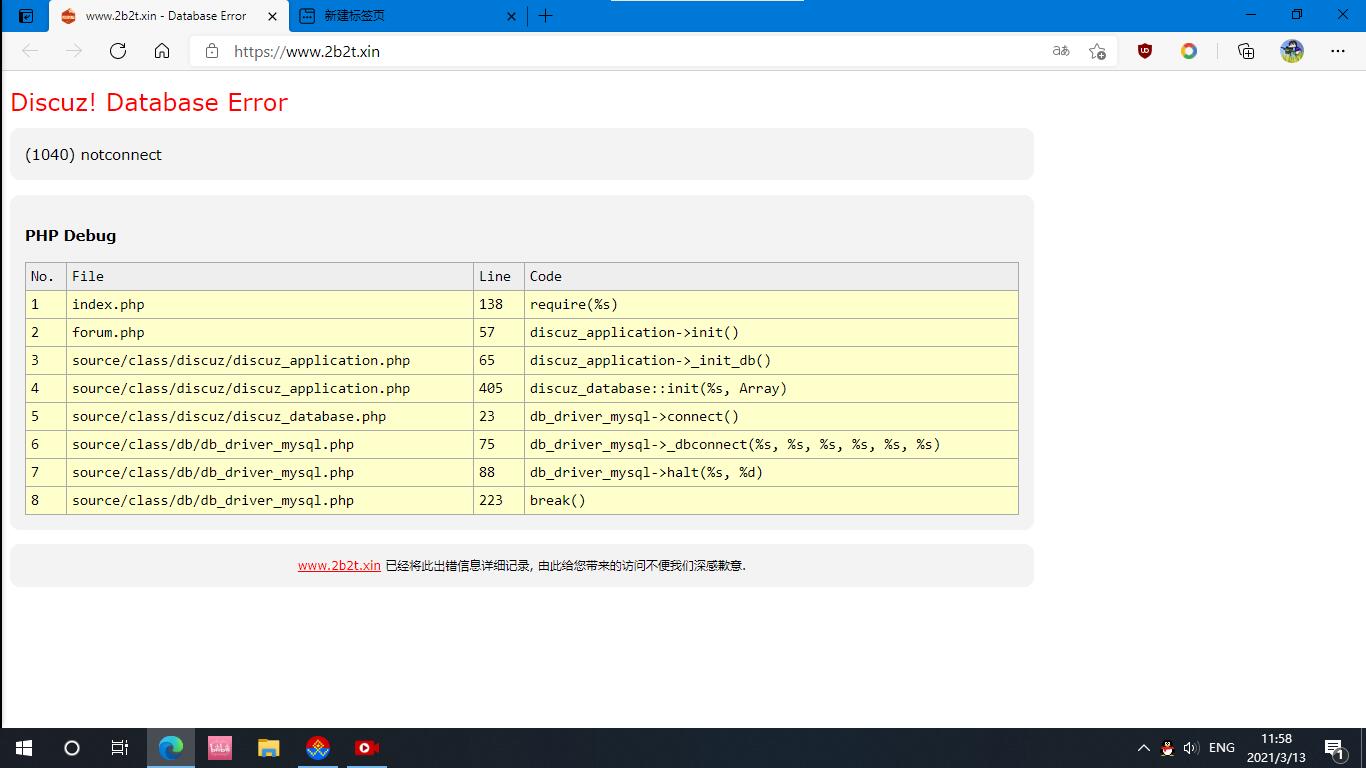Launch the pink bilibili taskbar app

tap(220, 748)
